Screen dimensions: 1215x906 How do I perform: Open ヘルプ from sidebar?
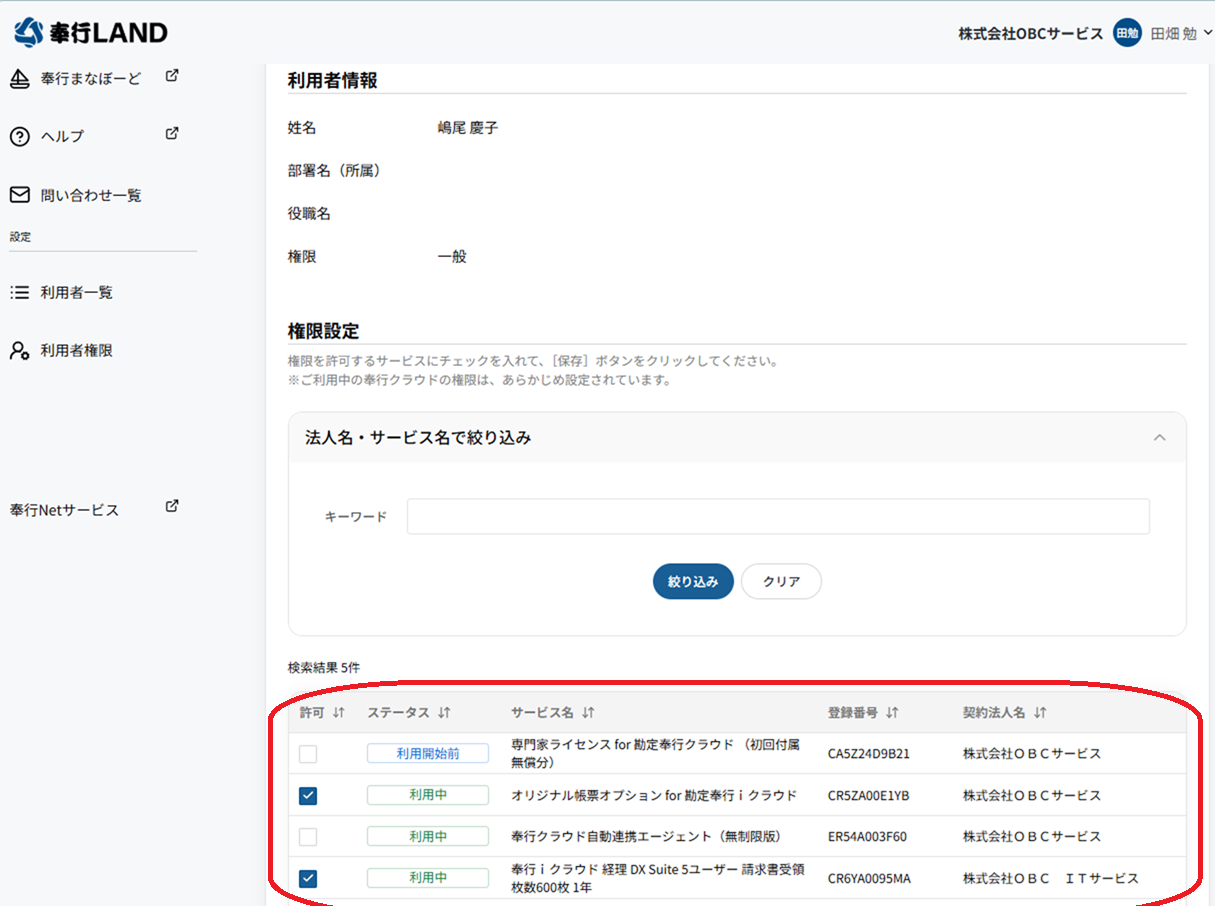tap(62, 136)
